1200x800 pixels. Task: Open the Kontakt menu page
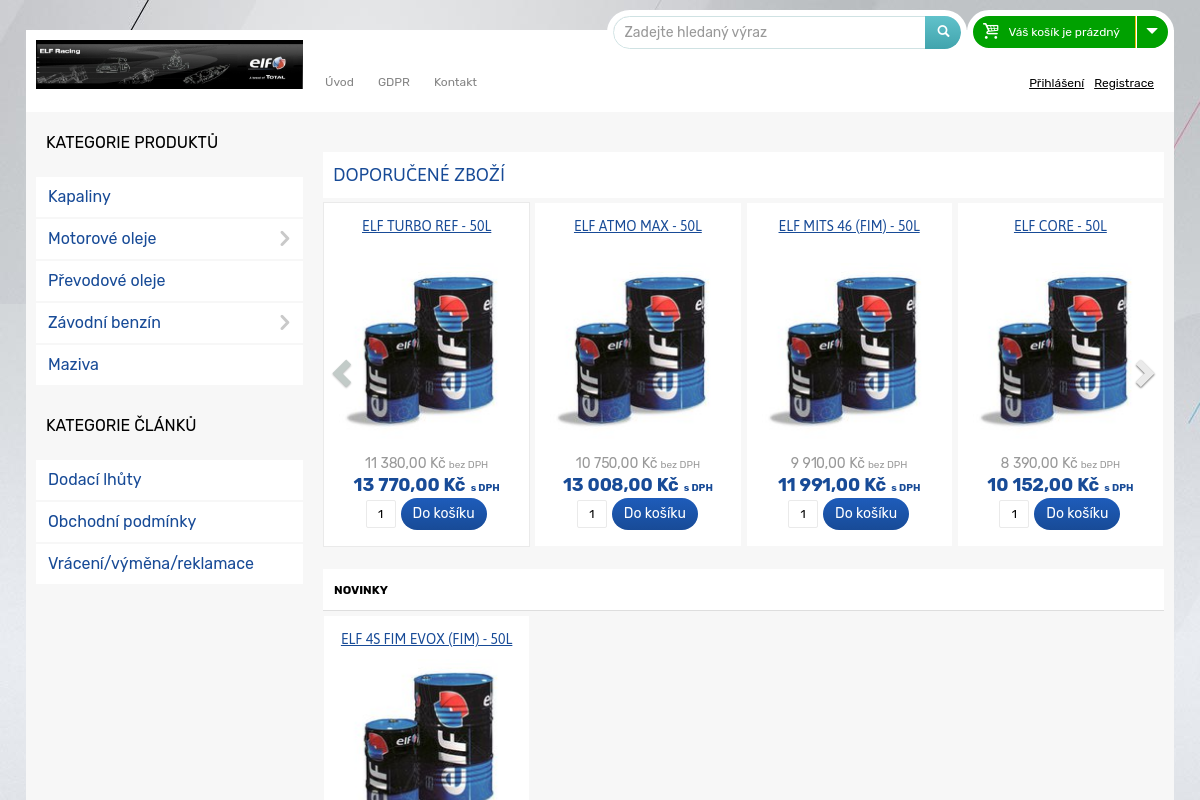[x=455, y=82]
